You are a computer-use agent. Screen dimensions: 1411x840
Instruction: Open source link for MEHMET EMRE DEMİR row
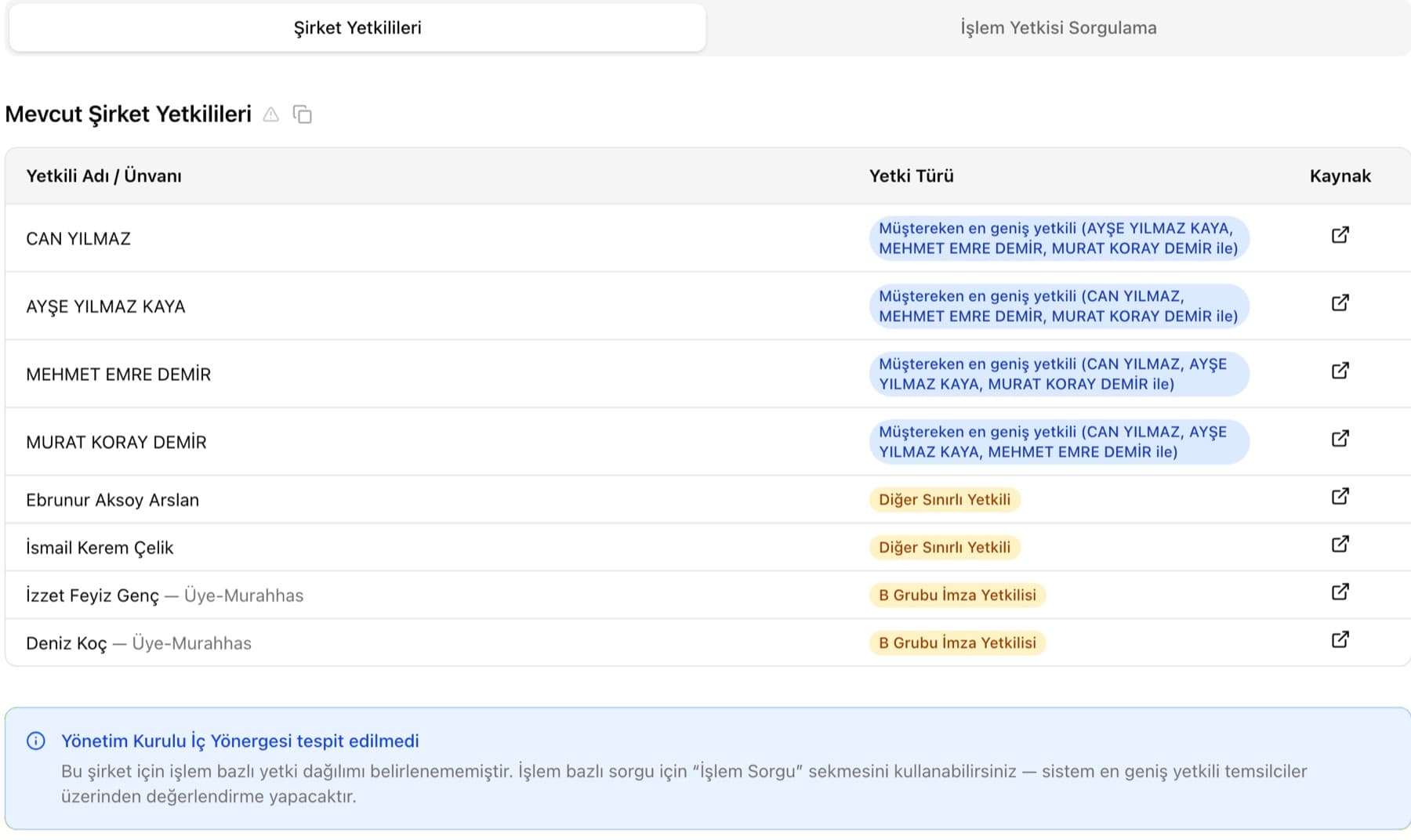pos(1340,371)
